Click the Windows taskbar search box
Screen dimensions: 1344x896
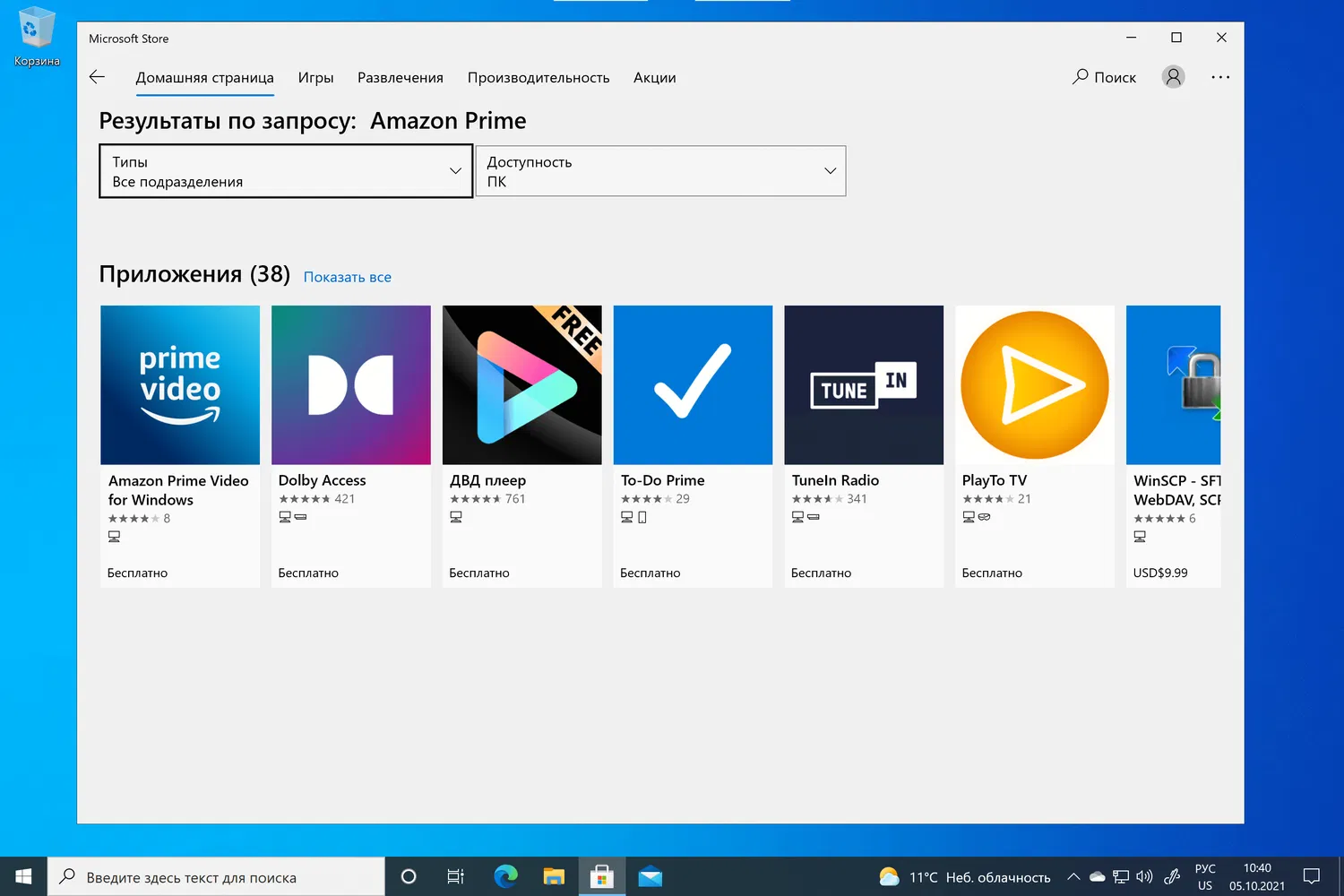[216, 877]
